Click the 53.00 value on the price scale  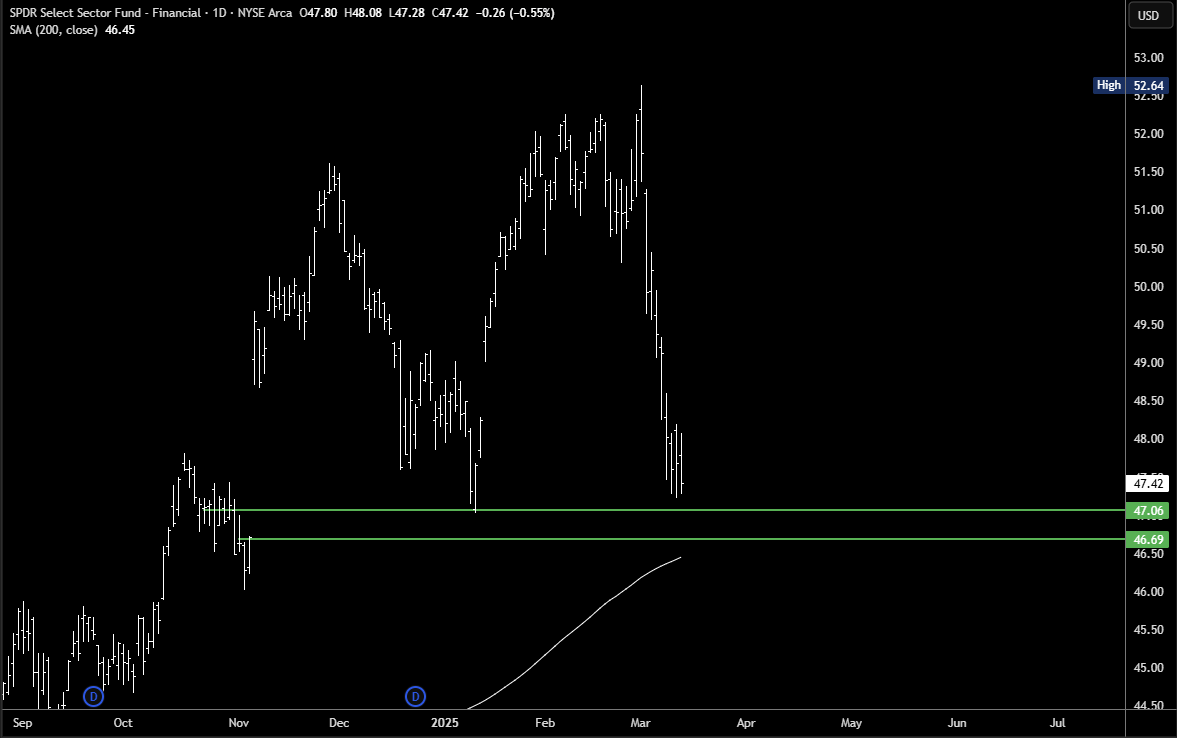click(1148, 58)
